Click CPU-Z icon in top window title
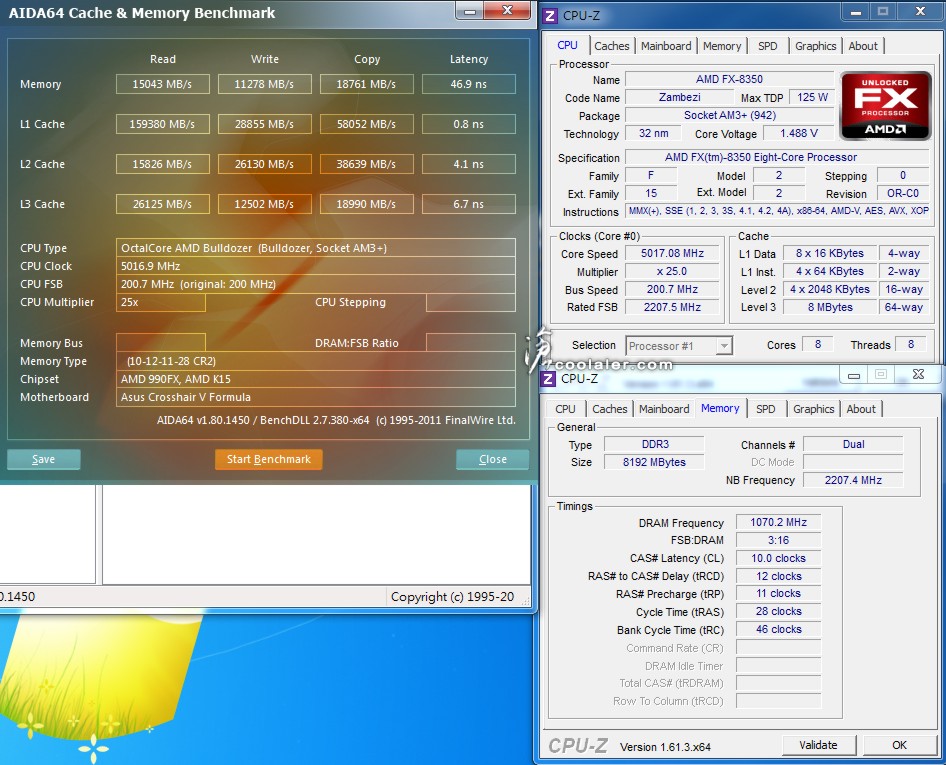The height and width of the screenshot is (765, 946). tap(550, 15)
